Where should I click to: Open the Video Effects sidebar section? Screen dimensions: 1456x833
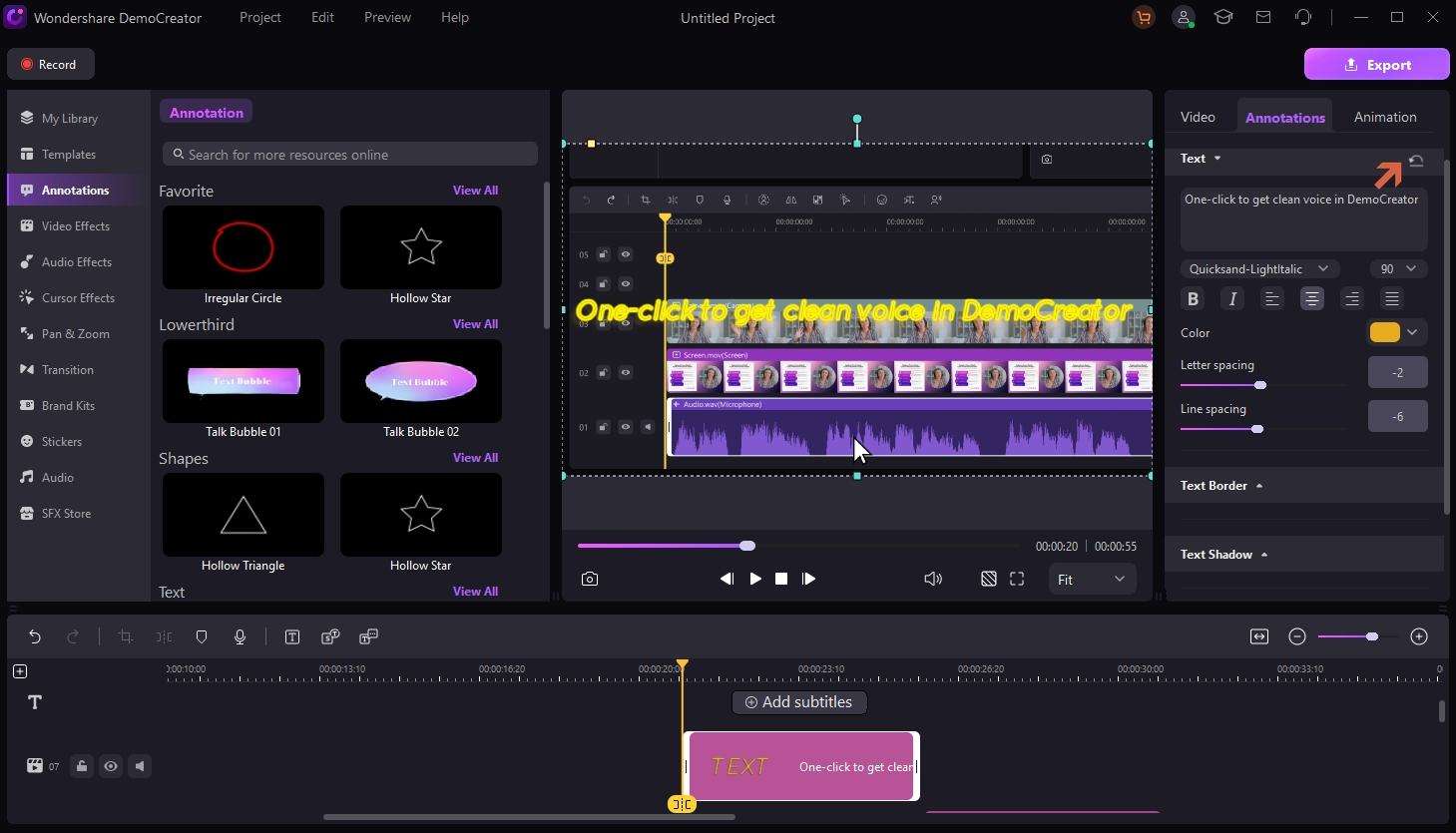(x=76, y=225)
